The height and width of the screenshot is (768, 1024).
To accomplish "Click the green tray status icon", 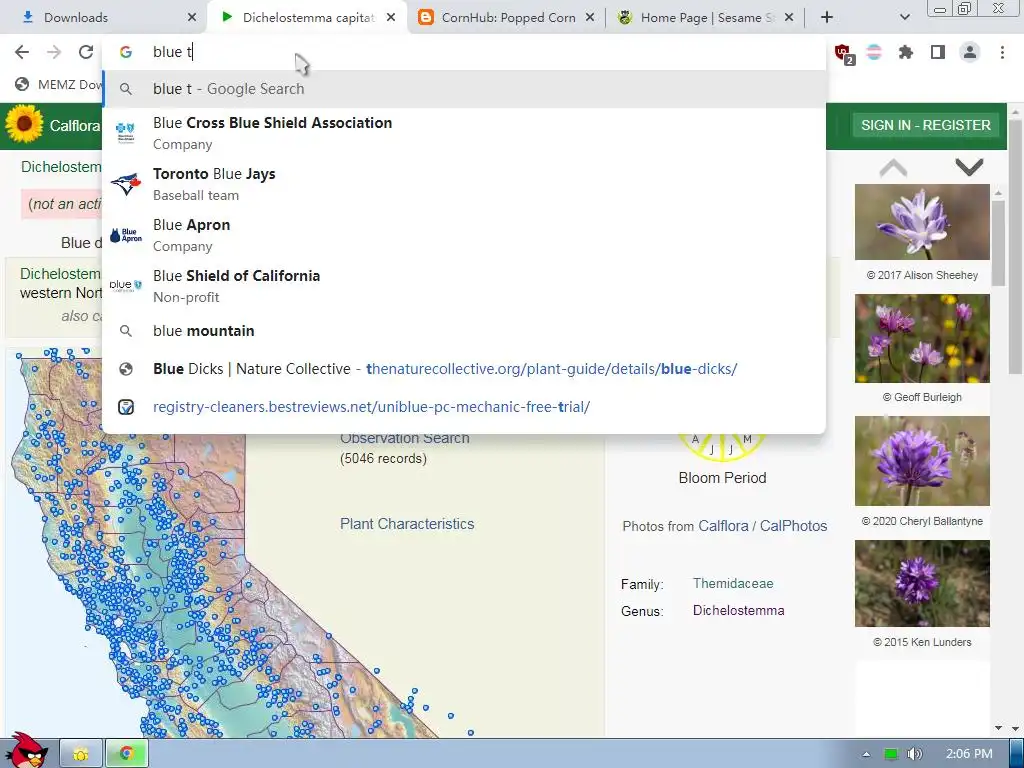I will pyautogui.click(x=890, y=754).
